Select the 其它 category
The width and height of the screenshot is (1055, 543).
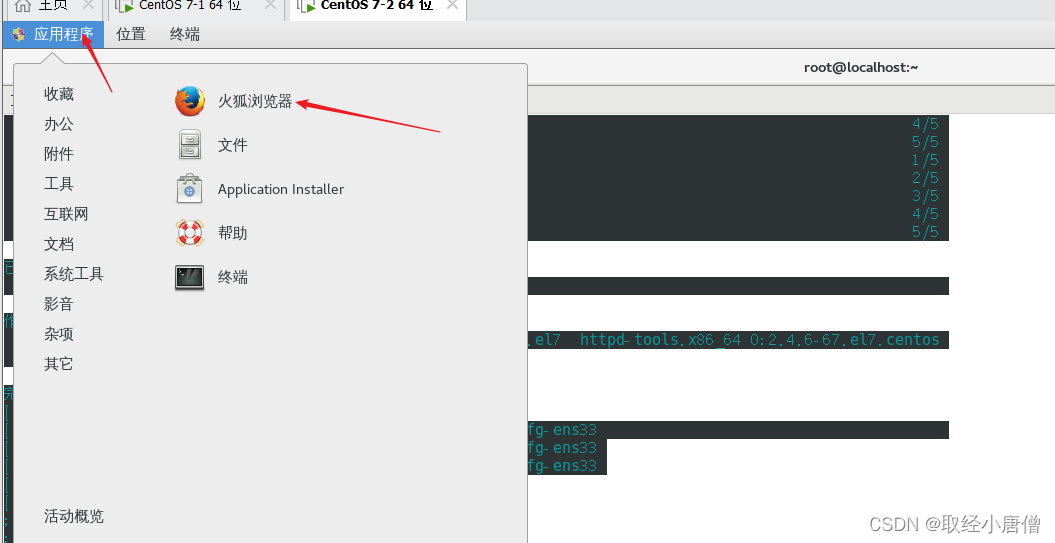coord(59,364)
